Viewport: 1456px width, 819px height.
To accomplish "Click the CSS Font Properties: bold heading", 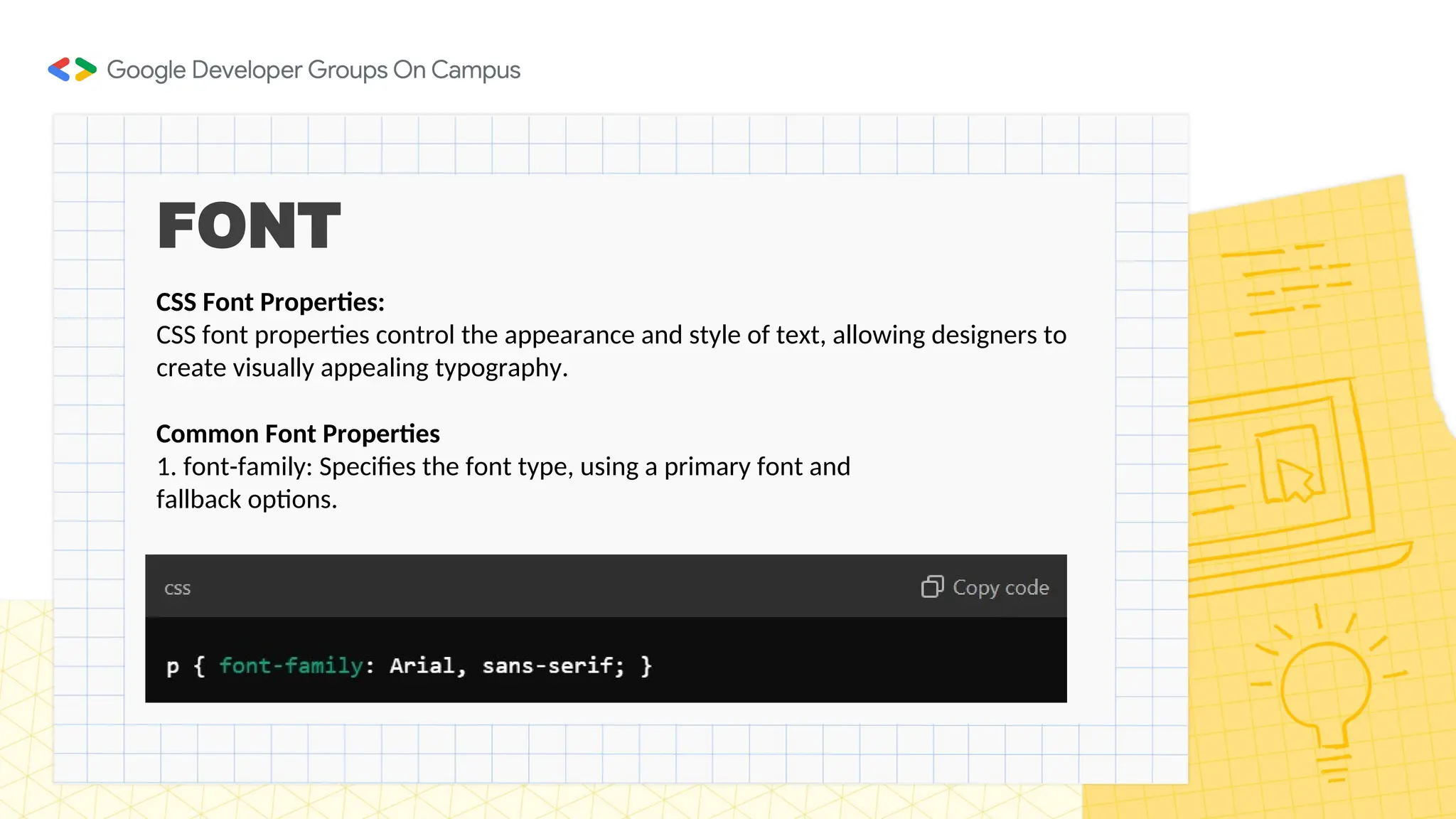I will pos(270,302).
